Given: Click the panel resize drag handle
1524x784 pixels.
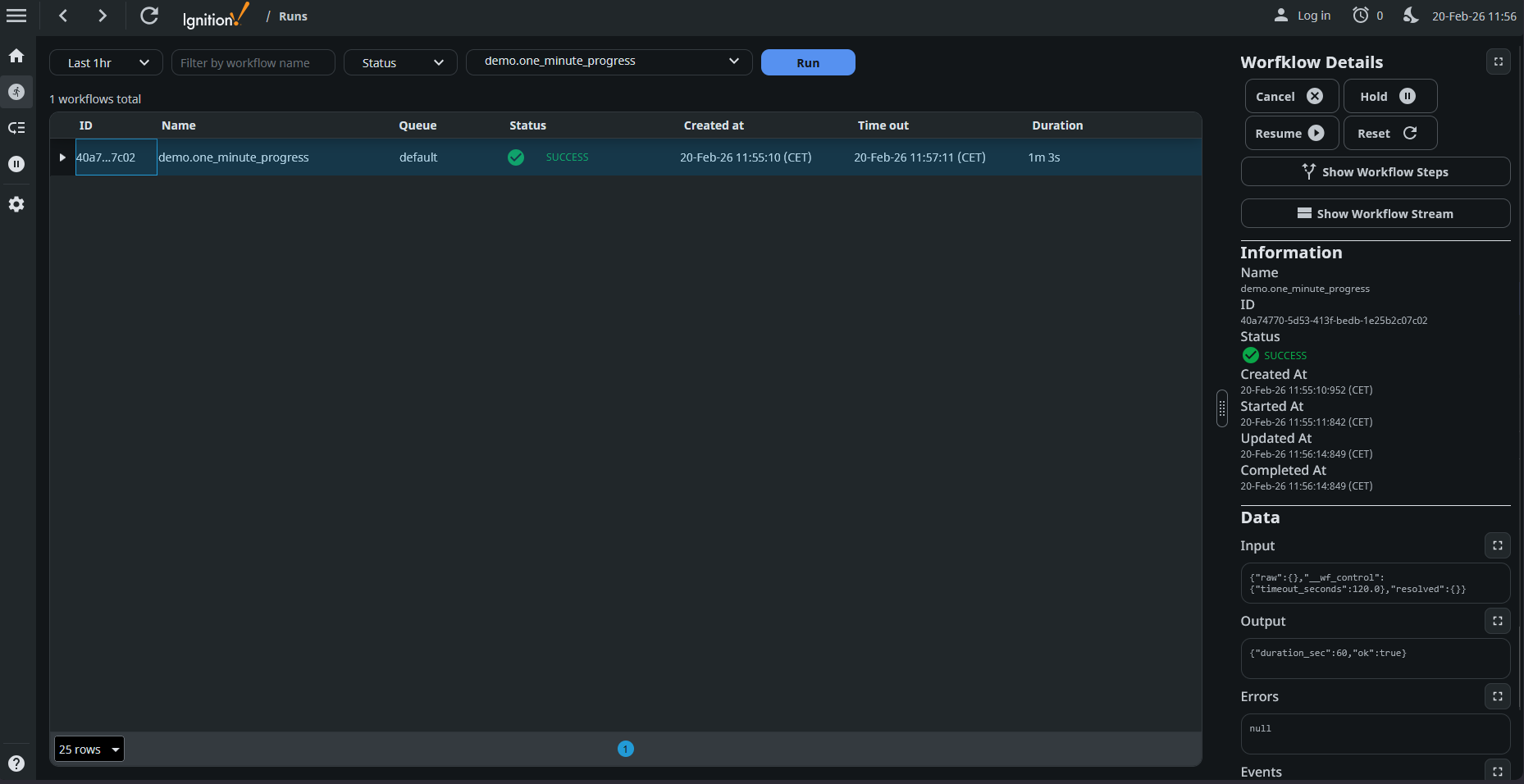Looking at the screenshot, I should pos(1222,408).
